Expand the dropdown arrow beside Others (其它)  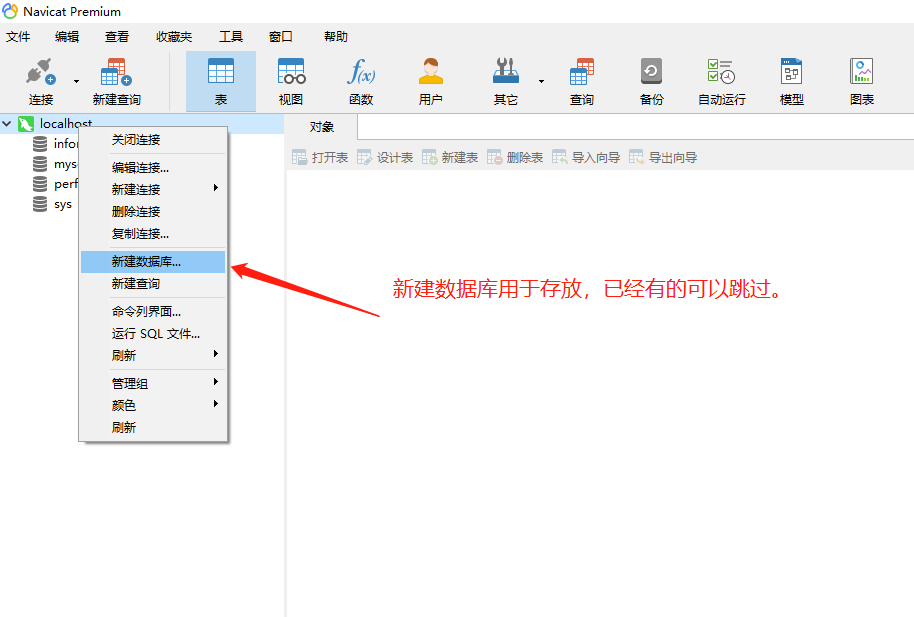[x=541, y=81]
